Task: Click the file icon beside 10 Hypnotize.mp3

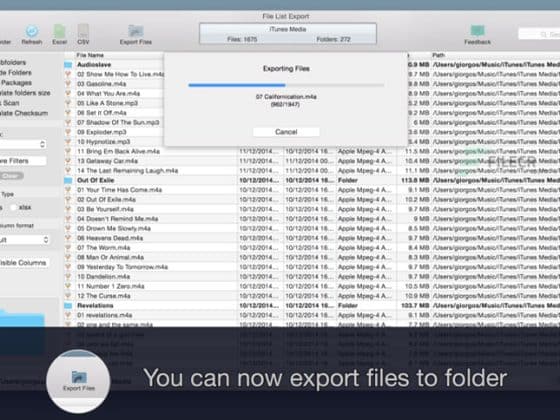Action: click(68, 142)
